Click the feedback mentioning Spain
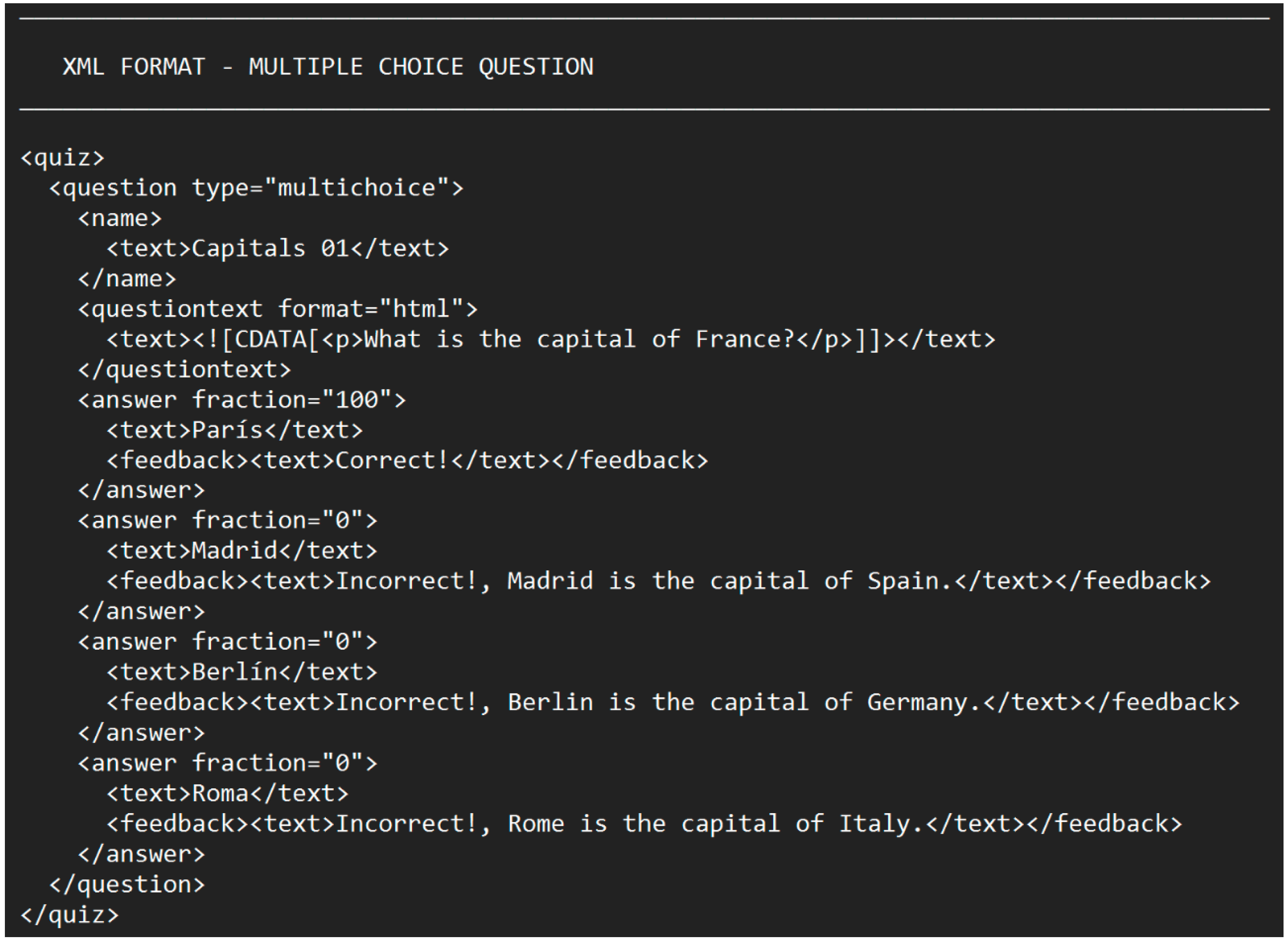The image size is (1288, 942). click(x=659, y=581)
